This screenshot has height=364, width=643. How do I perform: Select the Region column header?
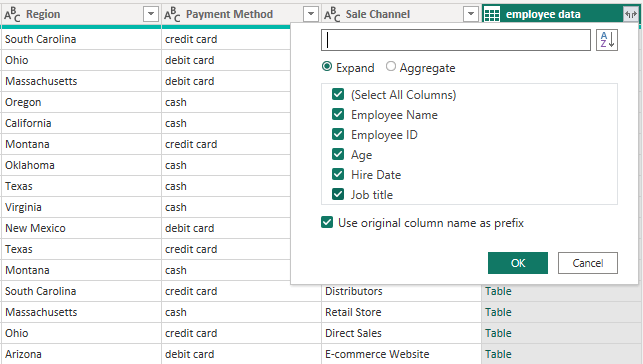(81, 14)
